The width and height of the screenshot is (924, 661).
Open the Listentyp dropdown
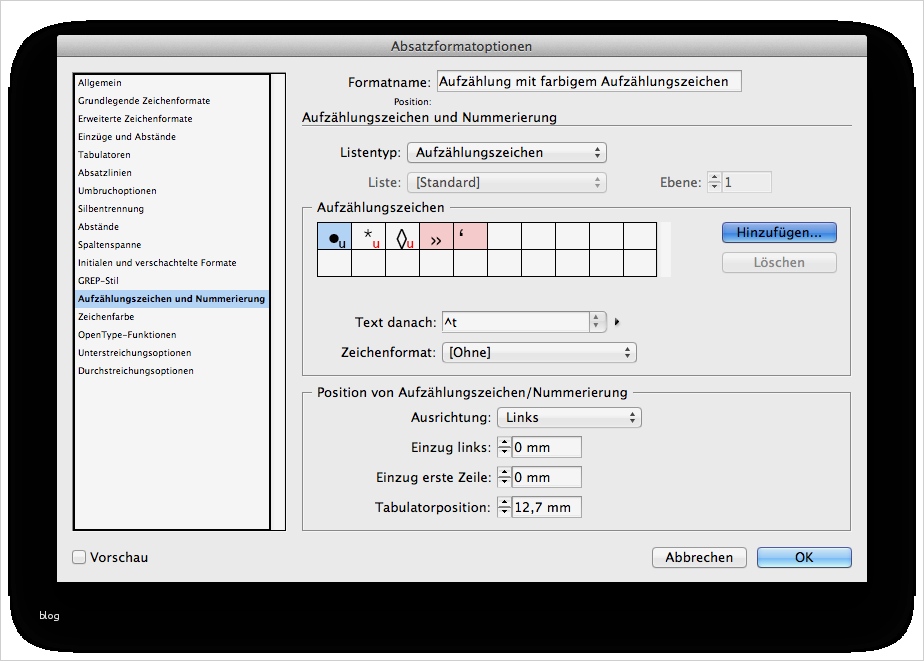coord(505,152)
